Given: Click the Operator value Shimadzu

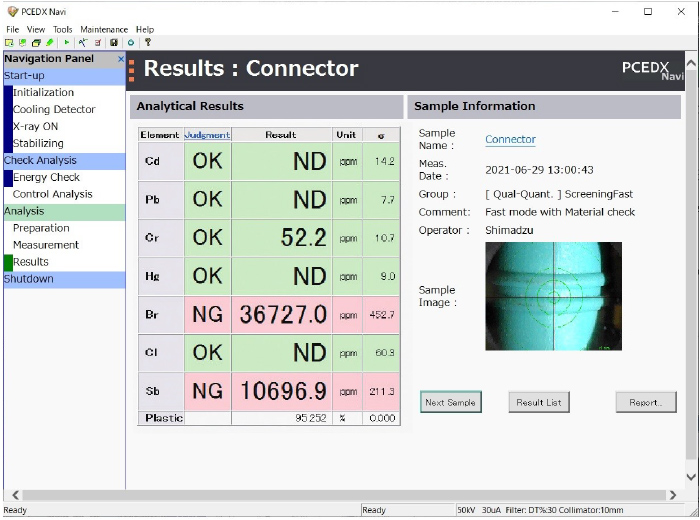Looking at the screenshot, I should point(509,230).
